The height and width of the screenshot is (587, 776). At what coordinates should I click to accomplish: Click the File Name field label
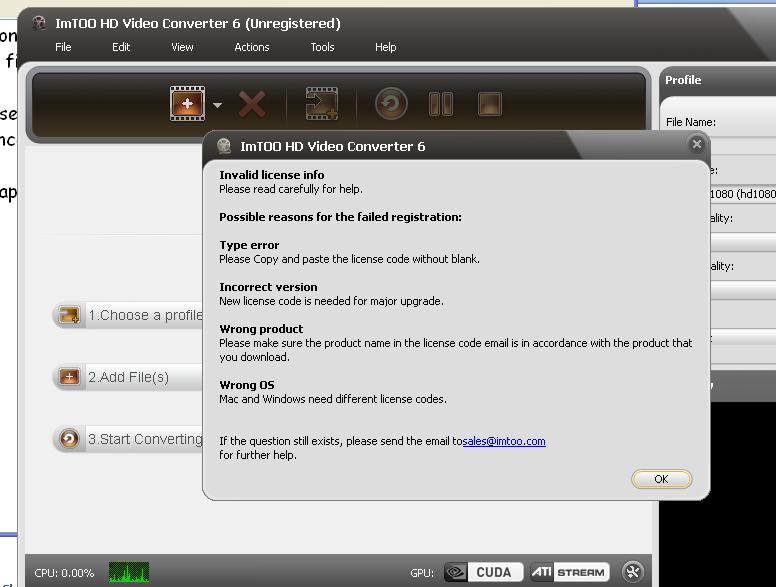click(690, 122)
